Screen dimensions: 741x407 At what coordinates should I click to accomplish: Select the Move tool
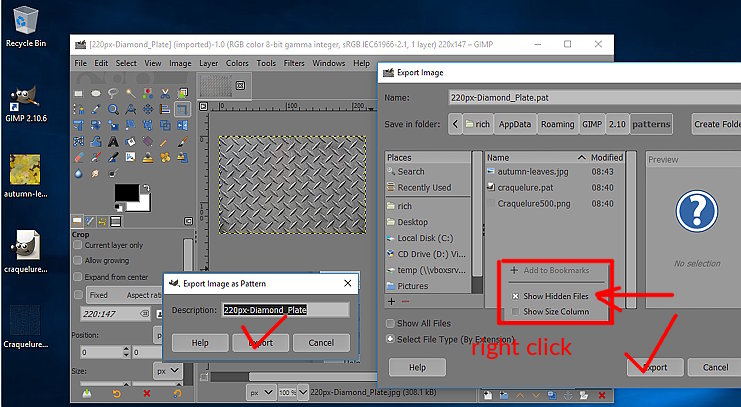pos(148,109)
